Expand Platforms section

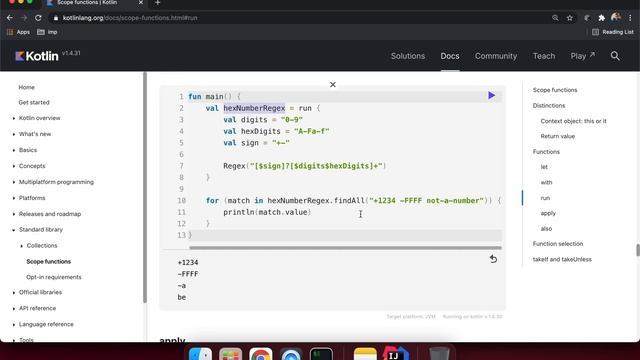32,198
